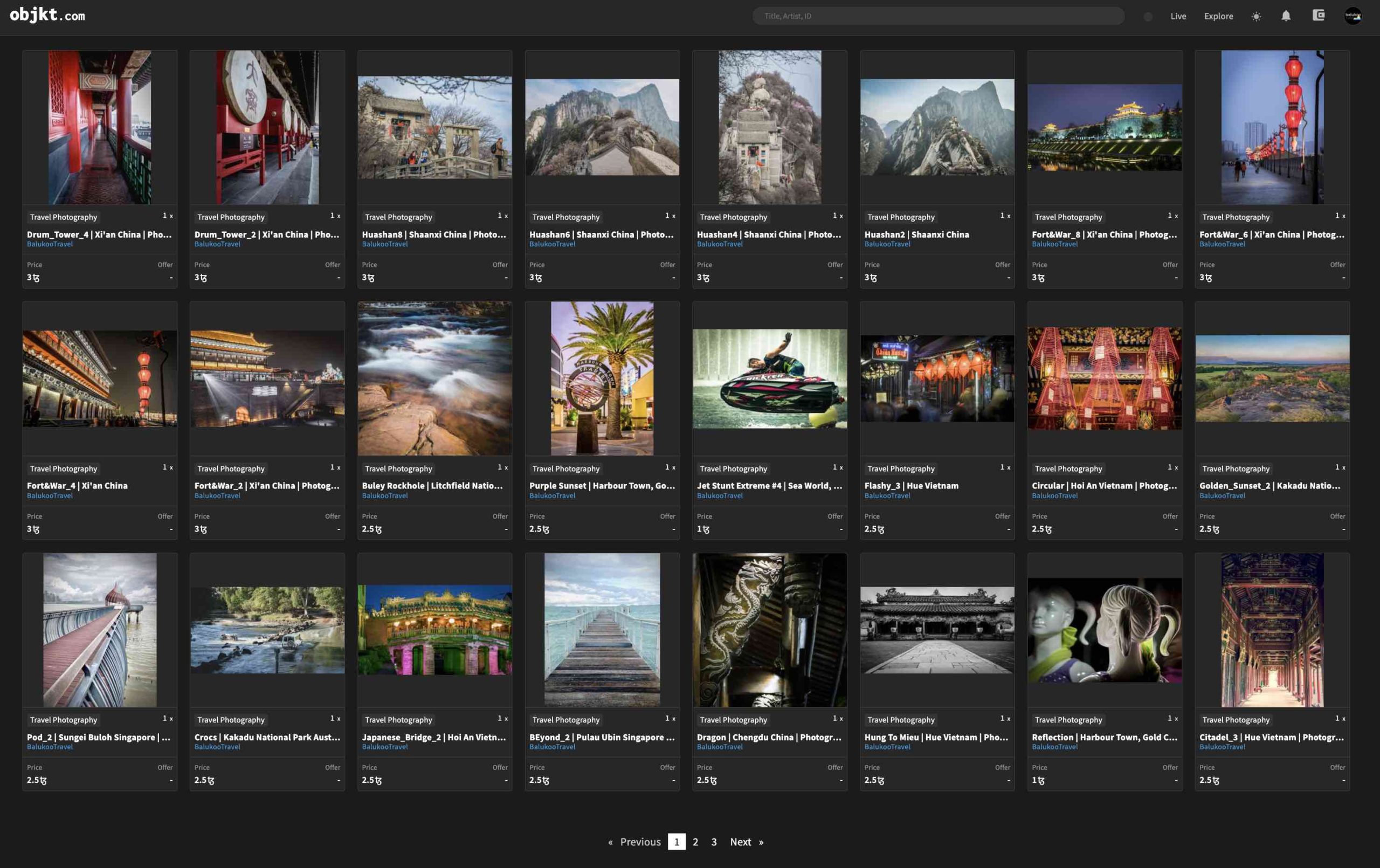
Task: Click Next pagination link
Action: coord(740,842)
